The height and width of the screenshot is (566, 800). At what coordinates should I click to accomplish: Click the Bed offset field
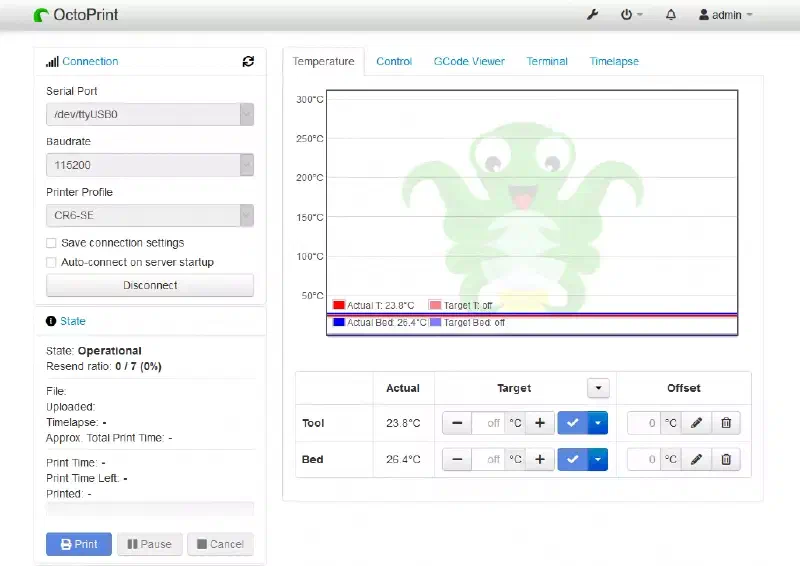click(x=644, y=459)
